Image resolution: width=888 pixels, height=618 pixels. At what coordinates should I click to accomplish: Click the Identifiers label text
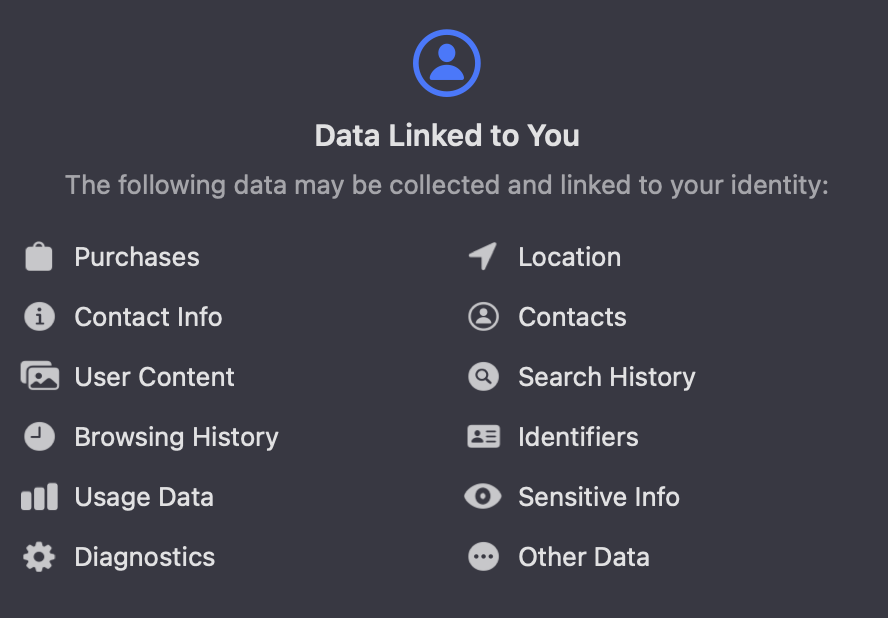(x=578, y=437)
